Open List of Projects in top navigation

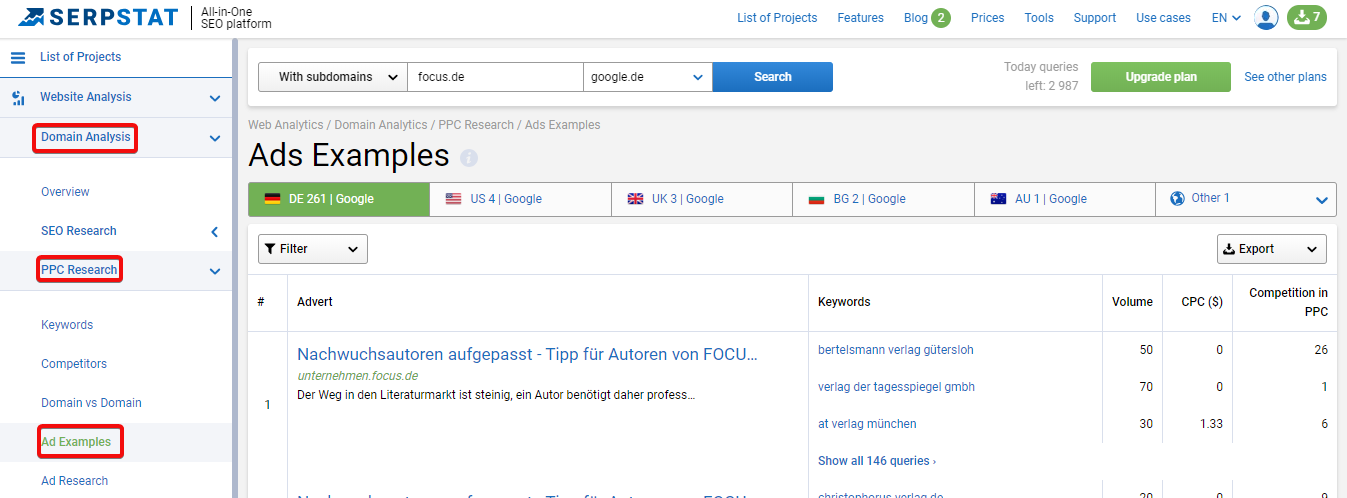coord(777,18)
